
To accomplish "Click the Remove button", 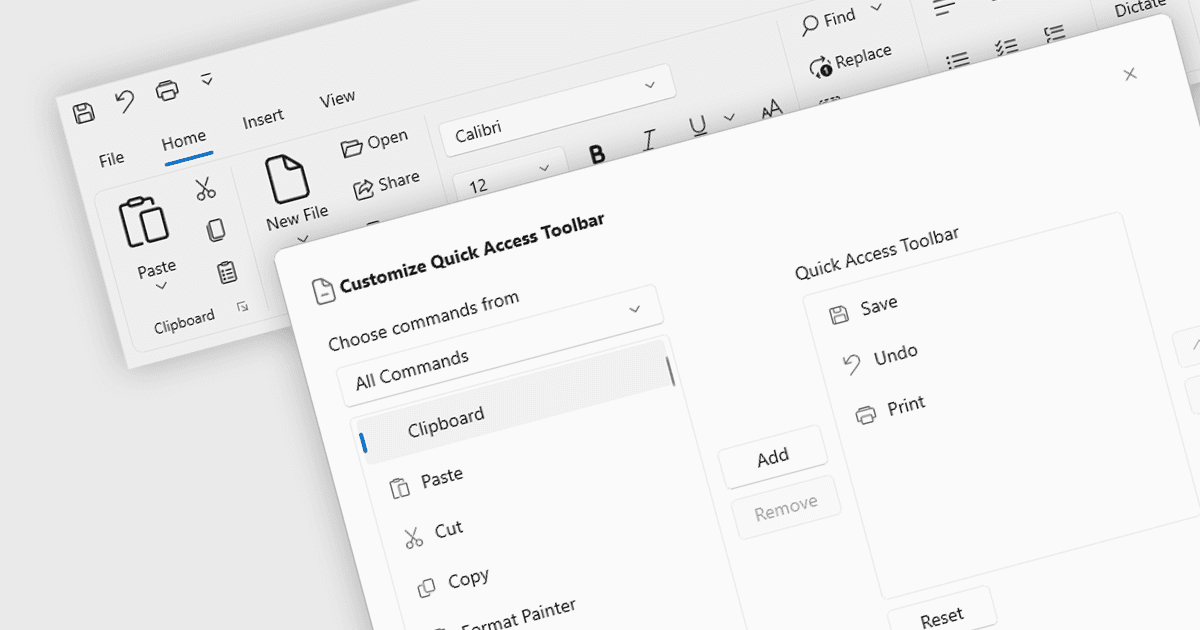I will click(x=786, y=510).
